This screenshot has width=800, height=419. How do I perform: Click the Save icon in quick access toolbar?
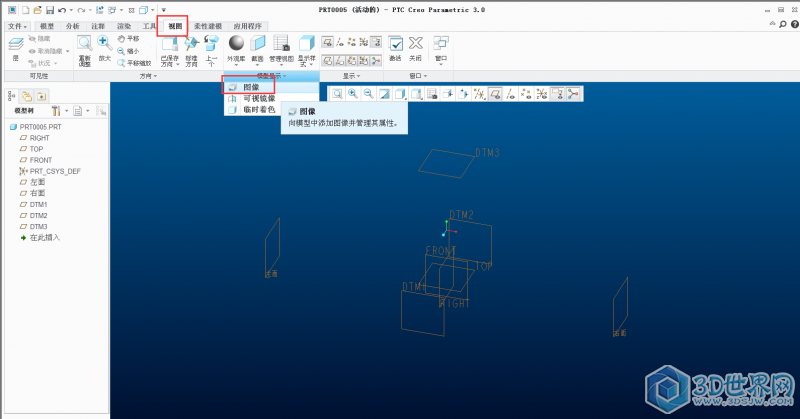[x=48, y=9]
